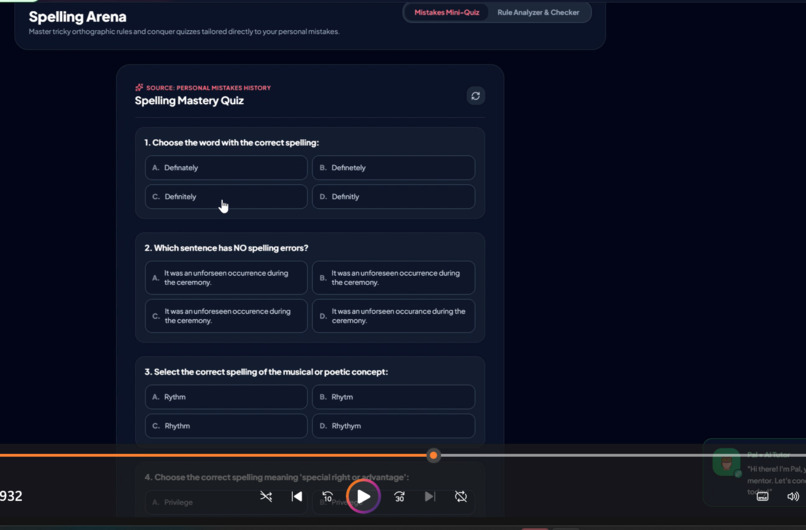Toggle shuffle in the player bar
The width and height of the screenshot is (806, 530).
tap(266, 497)
